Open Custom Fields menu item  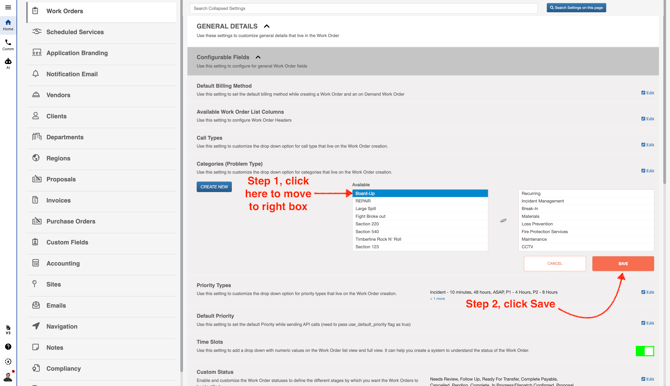(x=101, y=242)
